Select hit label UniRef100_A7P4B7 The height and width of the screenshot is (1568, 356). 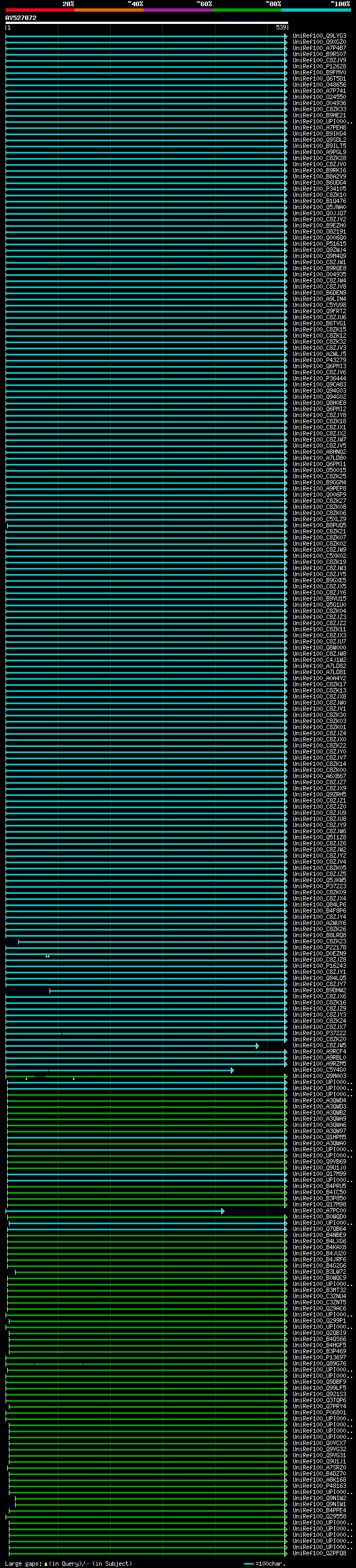(319, 48)
